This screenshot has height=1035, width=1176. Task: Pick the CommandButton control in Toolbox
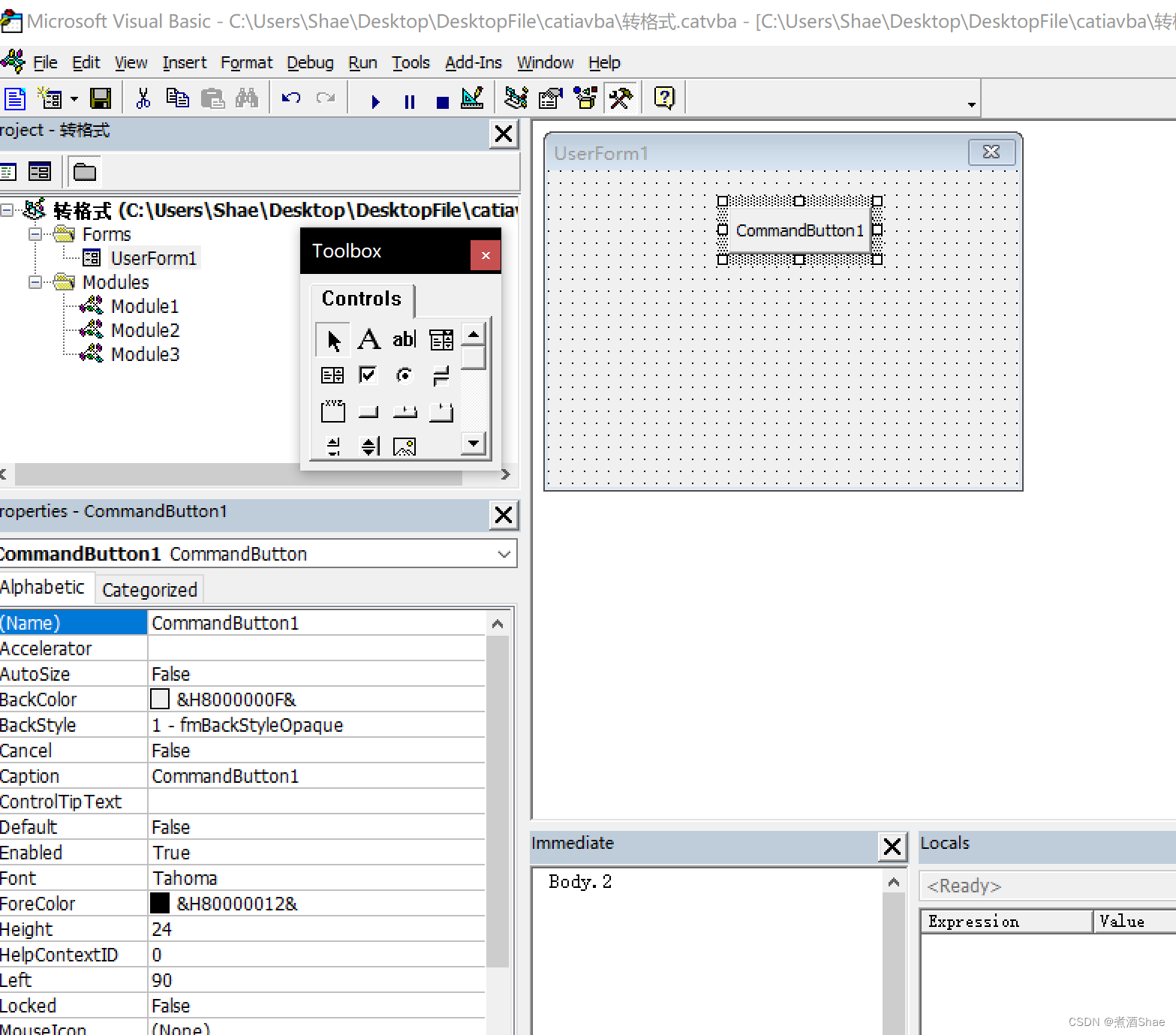368,411
